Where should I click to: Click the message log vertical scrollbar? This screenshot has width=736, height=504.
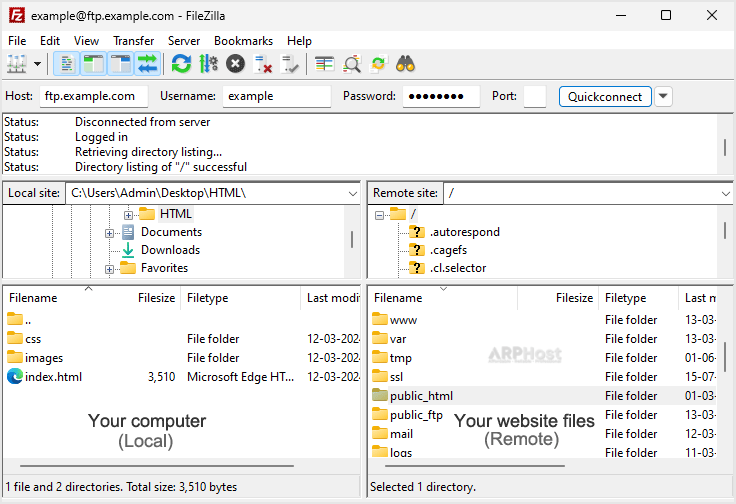pos(725,146)
